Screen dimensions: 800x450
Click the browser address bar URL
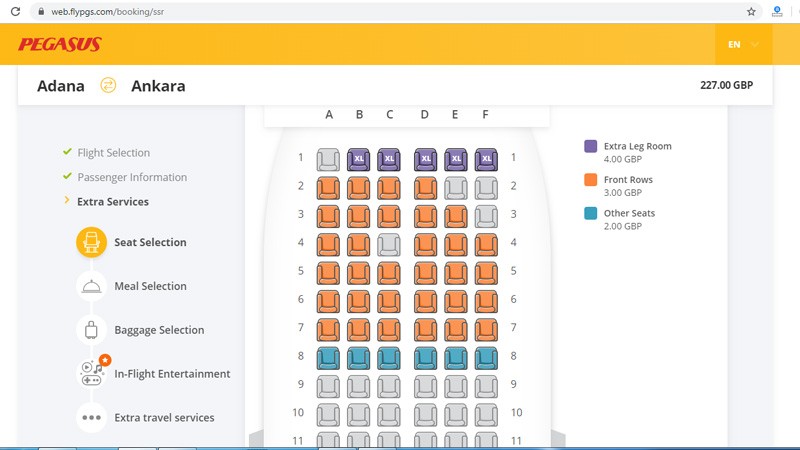(109, 12)
